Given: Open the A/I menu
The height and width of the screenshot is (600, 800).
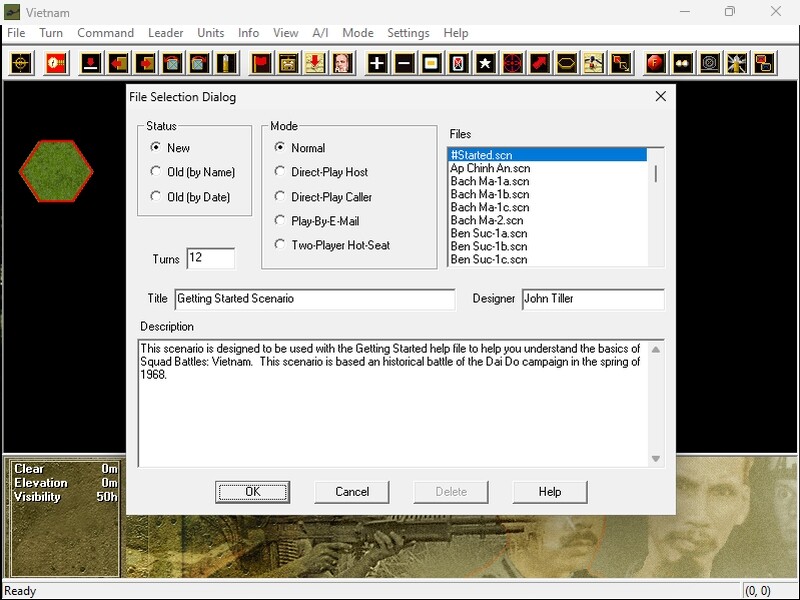Looking at the screenshot, I should pyautogui.click(x=320, y=33).
